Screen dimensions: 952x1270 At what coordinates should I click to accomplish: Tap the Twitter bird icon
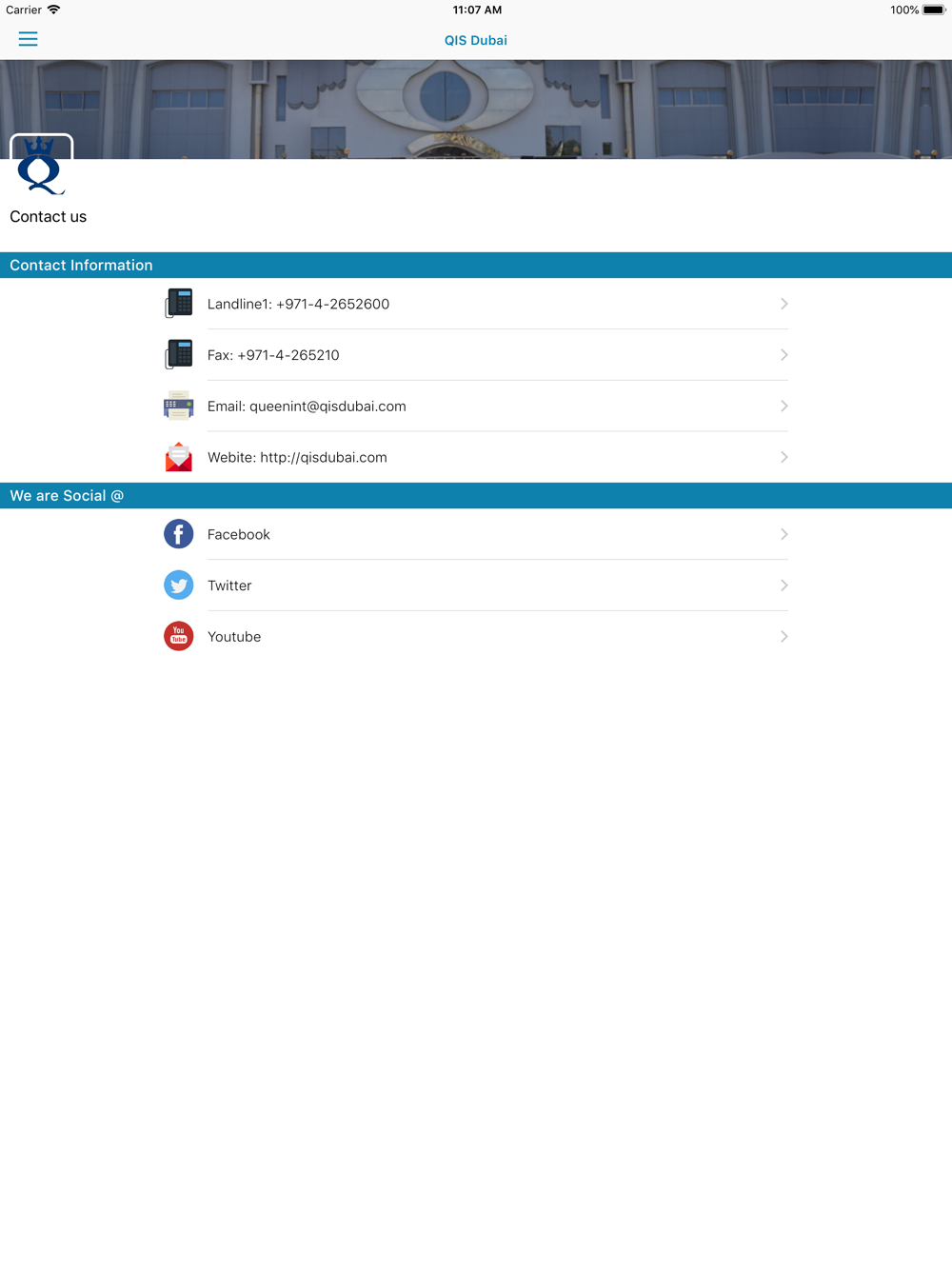(179, 585)
